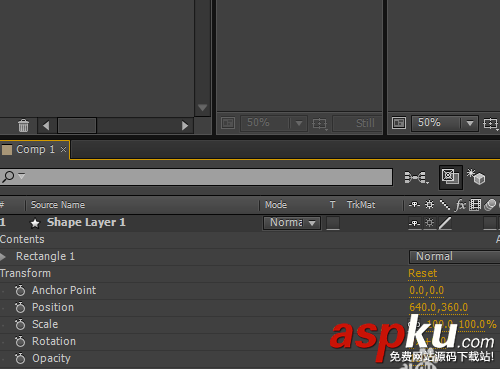The width and height of the screenshot is (500, 369).
Task: Open the active 50% magnification dropdown
Action: (445, 123)
